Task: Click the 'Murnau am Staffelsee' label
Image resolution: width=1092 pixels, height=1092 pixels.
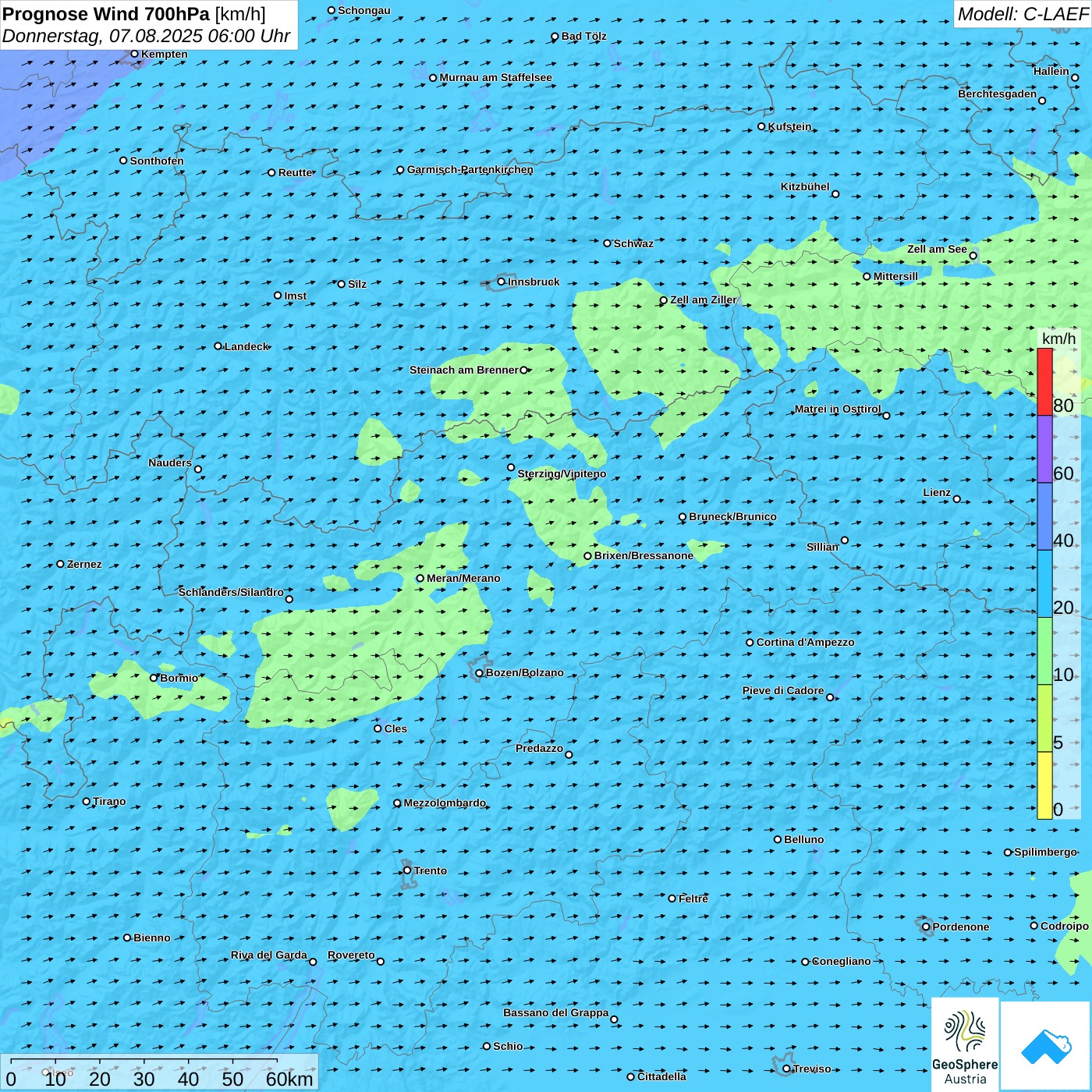Action: click(x=495, y=77)
